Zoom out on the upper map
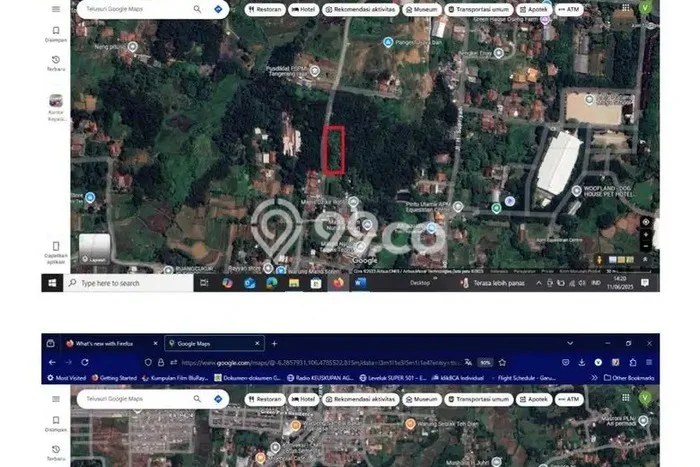The height and width of the screenshot is (467, 700). click(646, 246)
